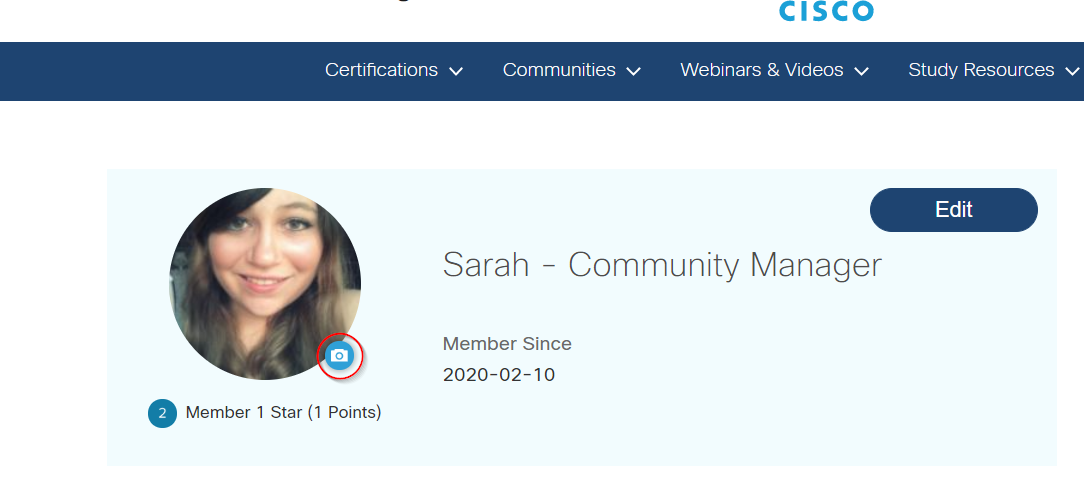The image size is (1084, 502).
Task: Click the Sarah - Community Manager heading
Action: [662, 265]
